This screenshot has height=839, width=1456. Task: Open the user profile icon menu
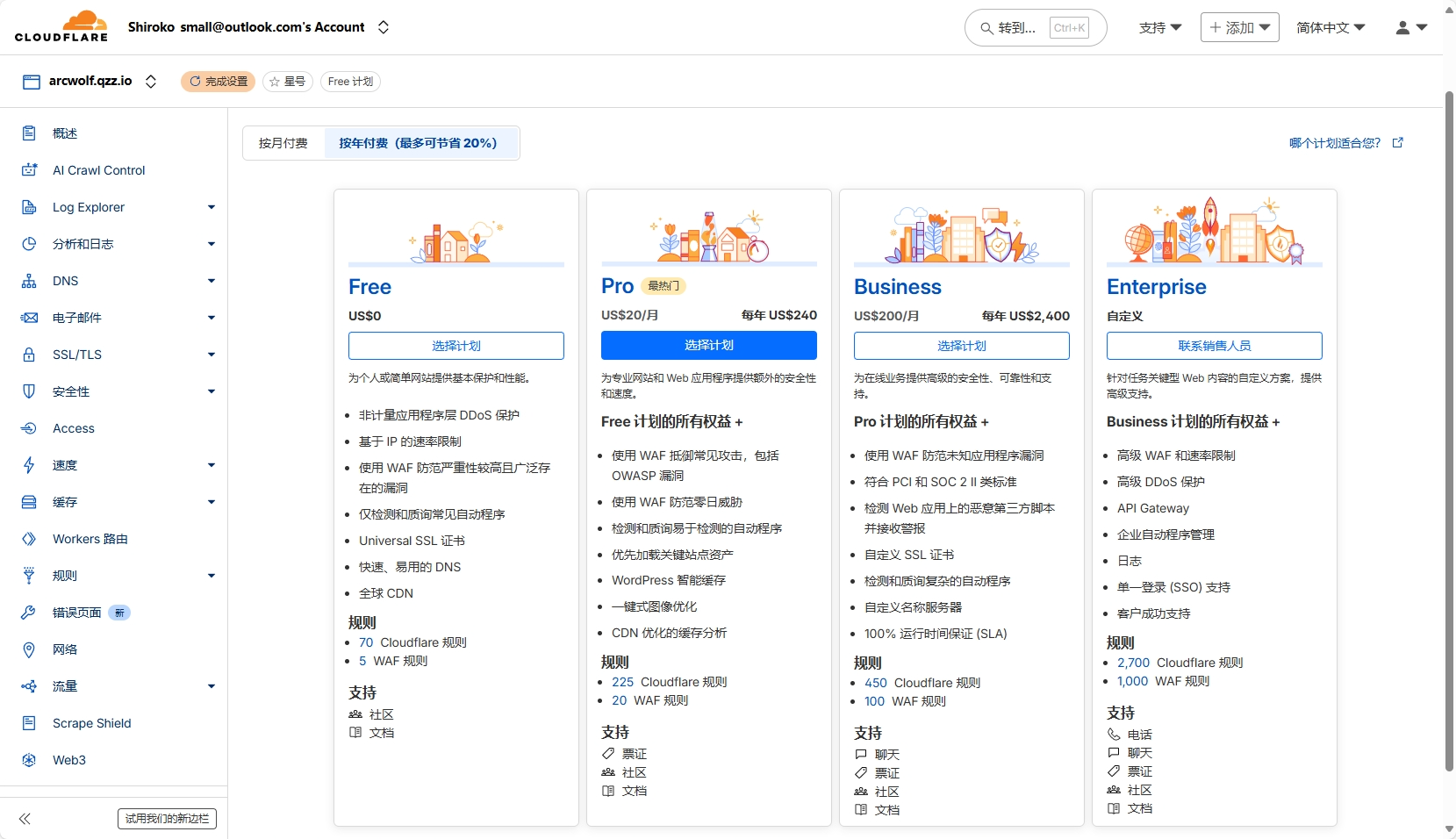pos(1410,28)
